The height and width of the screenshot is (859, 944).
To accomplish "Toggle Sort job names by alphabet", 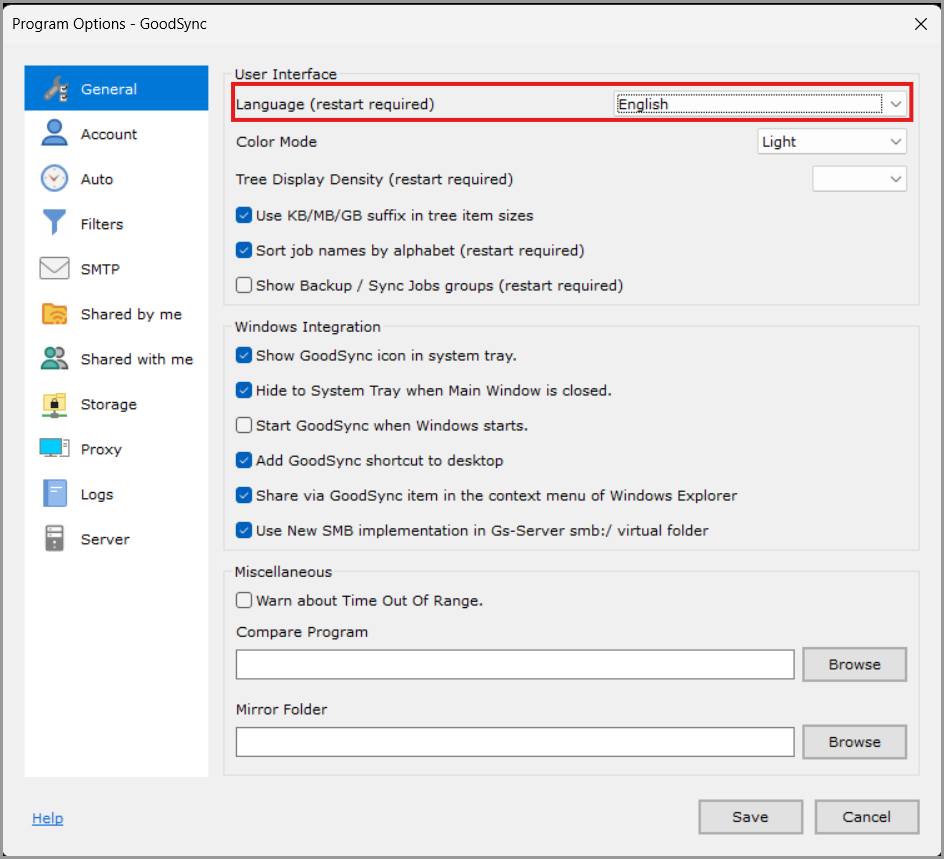I will tap(244, 250).
